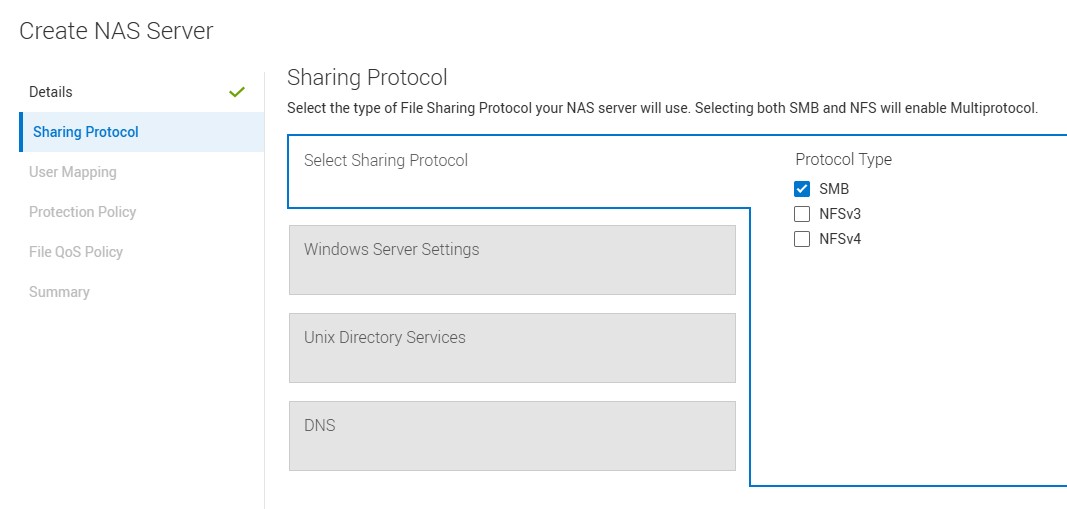Click the Sharing Protocol page heading
Screen dimensions: 1067x509
coord(367,77)
